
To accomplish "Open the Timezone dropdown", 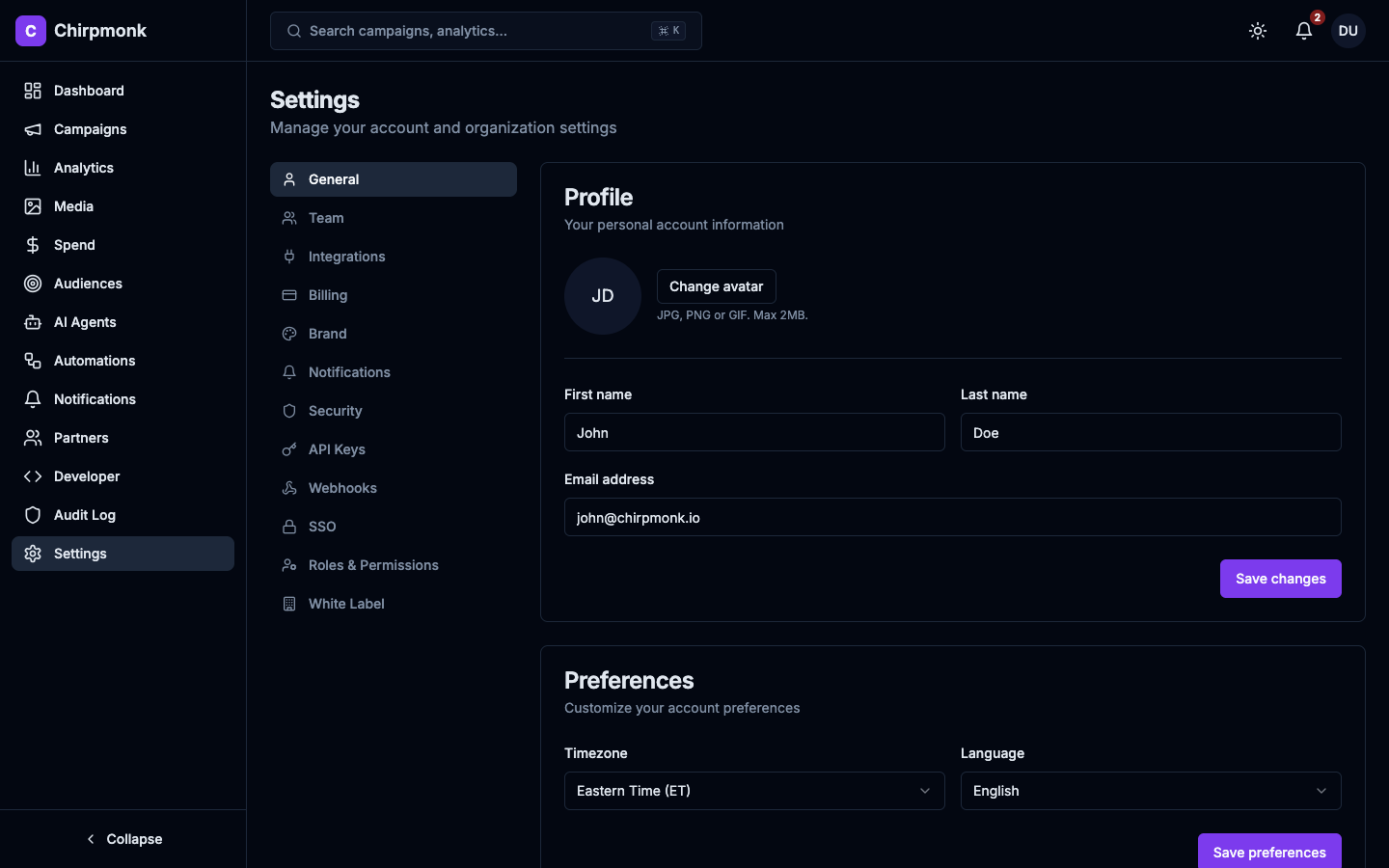I will (x=754, y=791).
